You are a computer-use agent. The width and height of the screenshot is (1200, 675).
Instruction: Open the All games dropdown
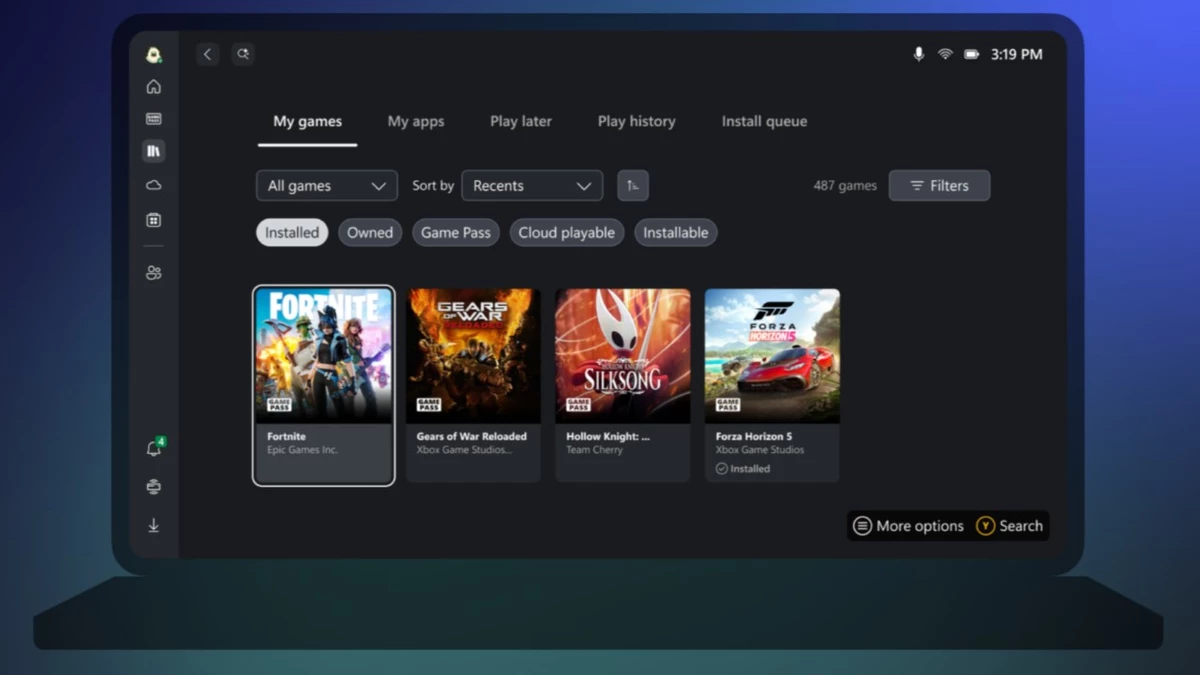coord(326,185)
